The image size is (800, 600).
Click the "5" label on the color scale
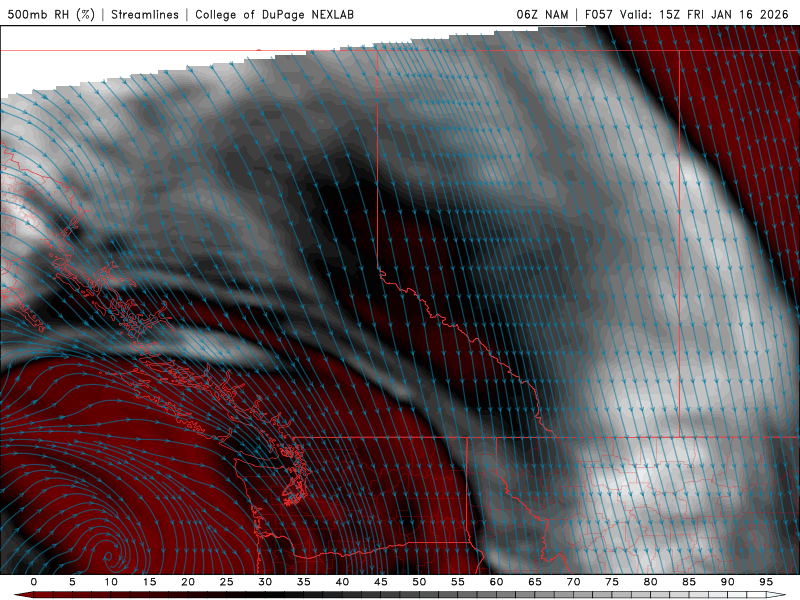point(72,582)
